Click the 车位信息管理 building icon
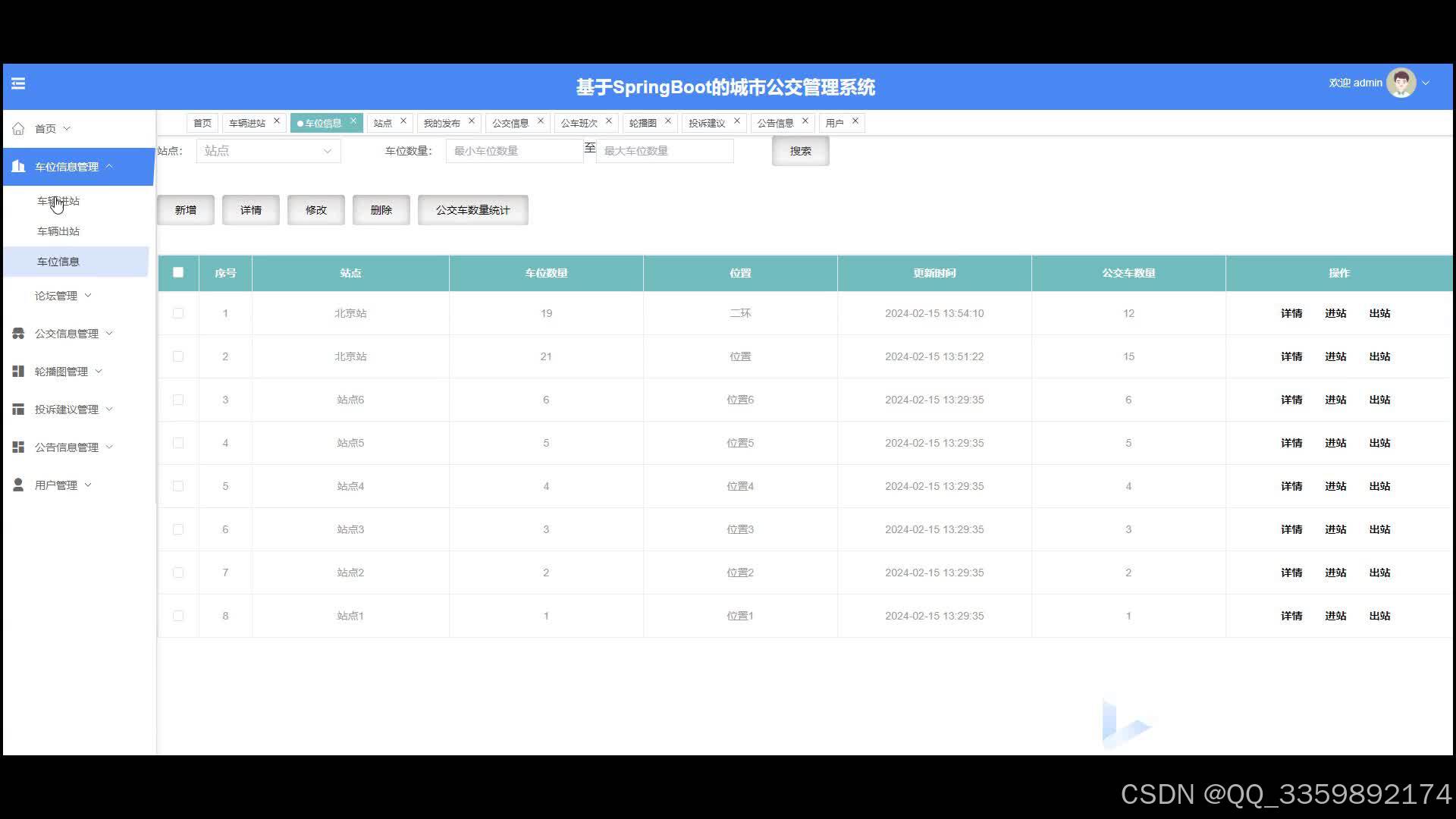1456x819 pixels. pos(18,166)
